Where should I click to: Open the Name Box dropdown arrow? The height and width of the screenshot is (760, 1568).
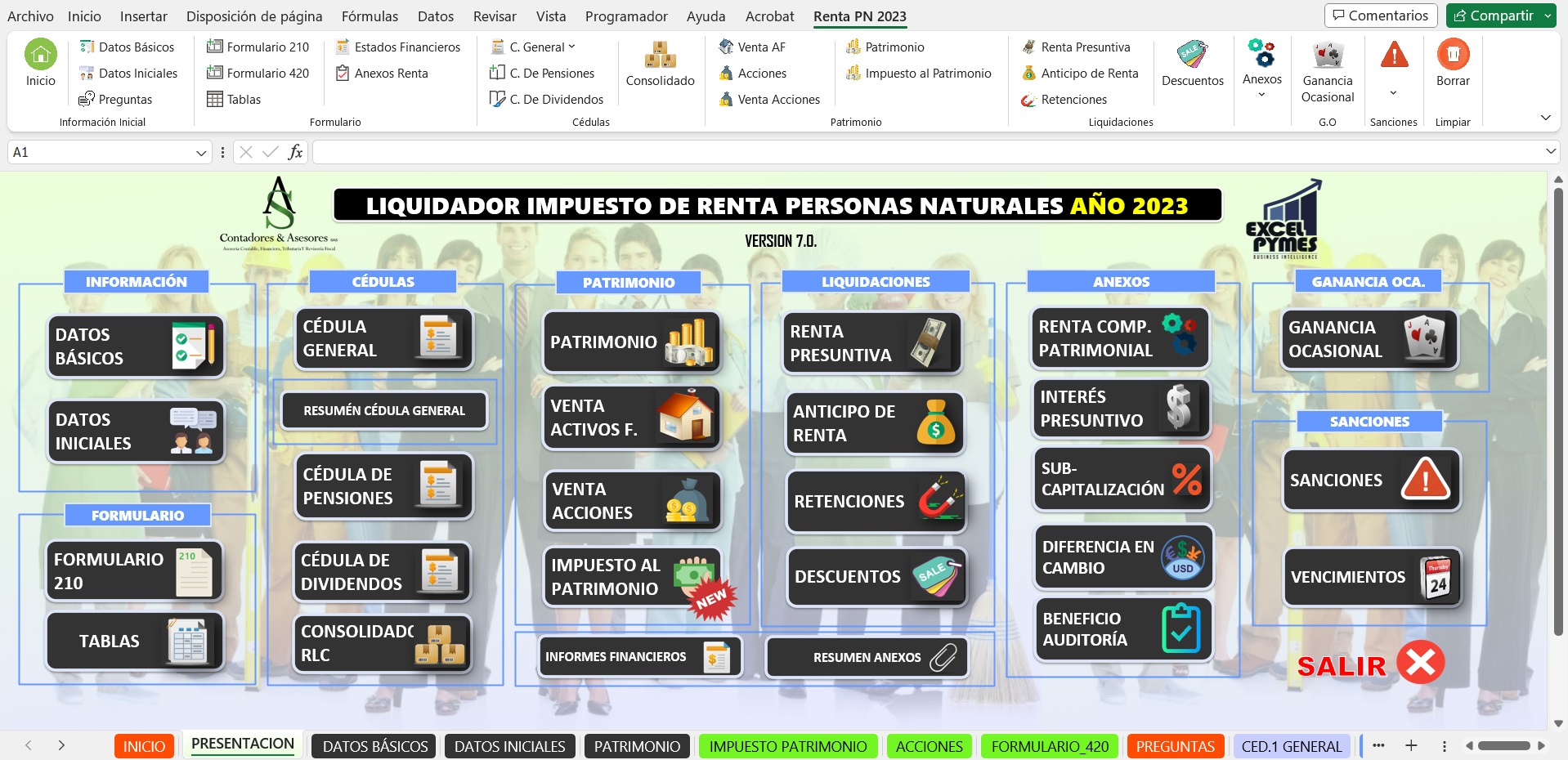click(x=201, y=153)
